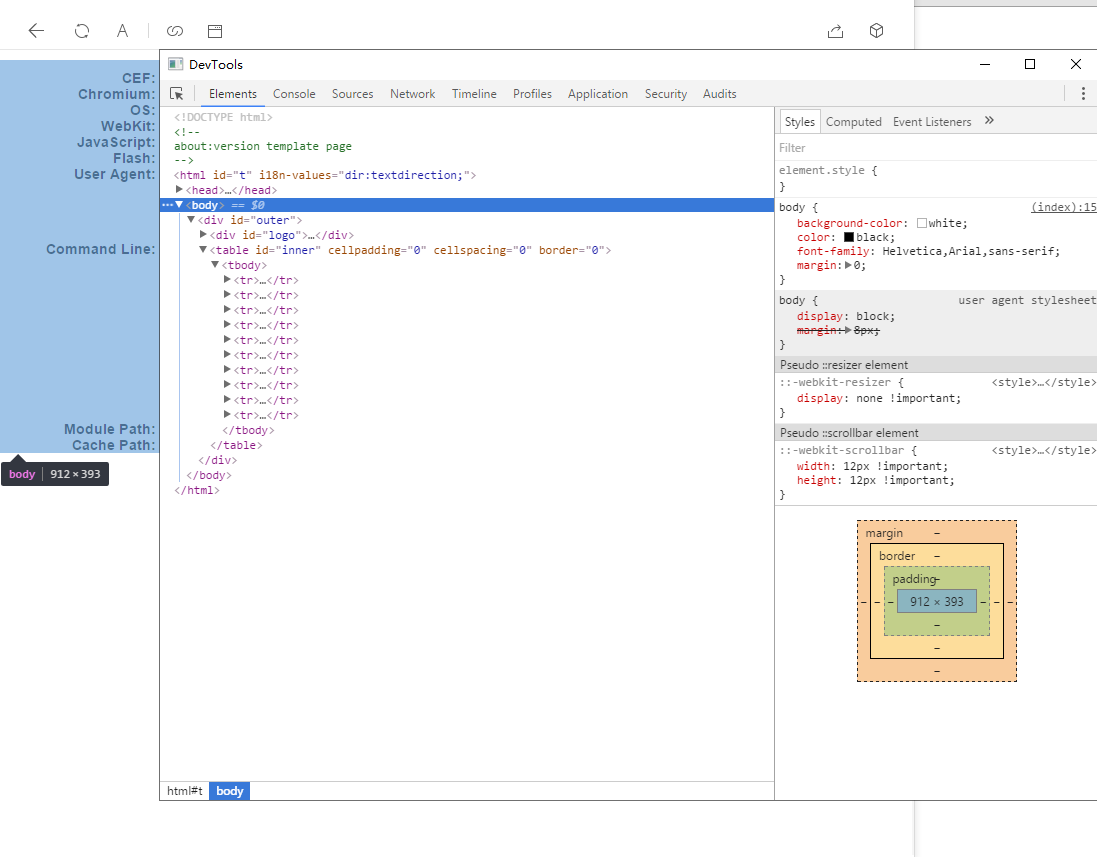The height and width of the screenshot is (857, 1097).
Task: Click the chain link icon in toolbar
Action: pyautogui.click(x=175, y=31)
